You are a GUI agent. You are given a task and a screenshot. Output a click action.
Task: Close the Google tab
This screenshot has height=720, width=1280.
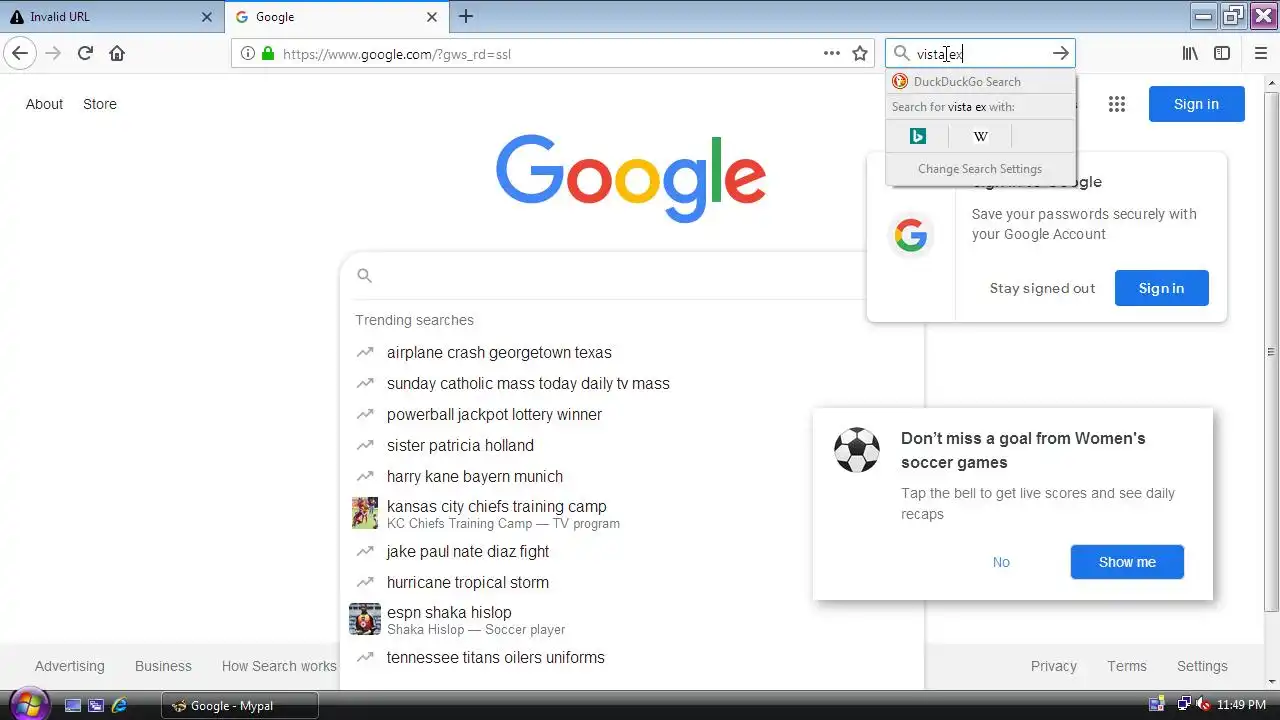tap(432, 17)
